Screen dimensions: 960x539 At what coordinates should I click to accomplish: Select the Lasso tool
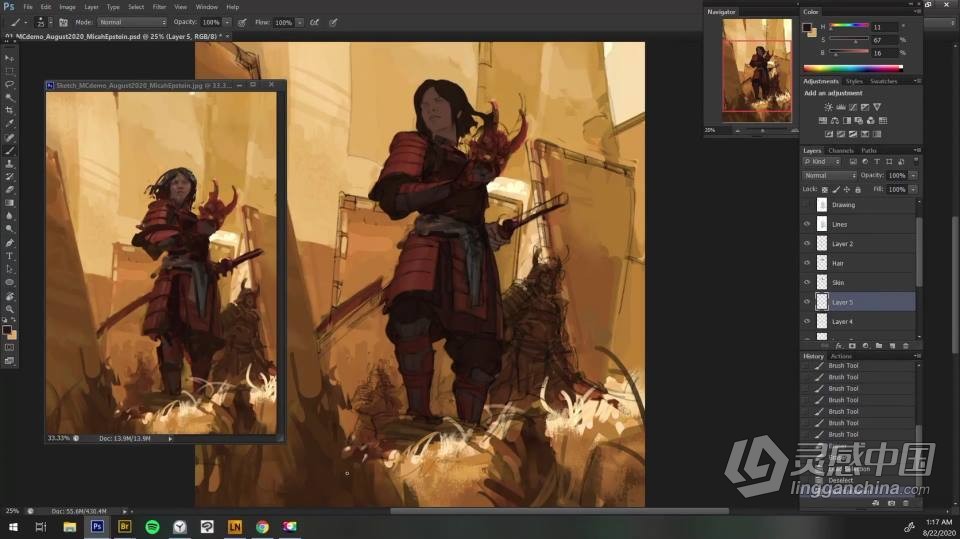[9, 84]
